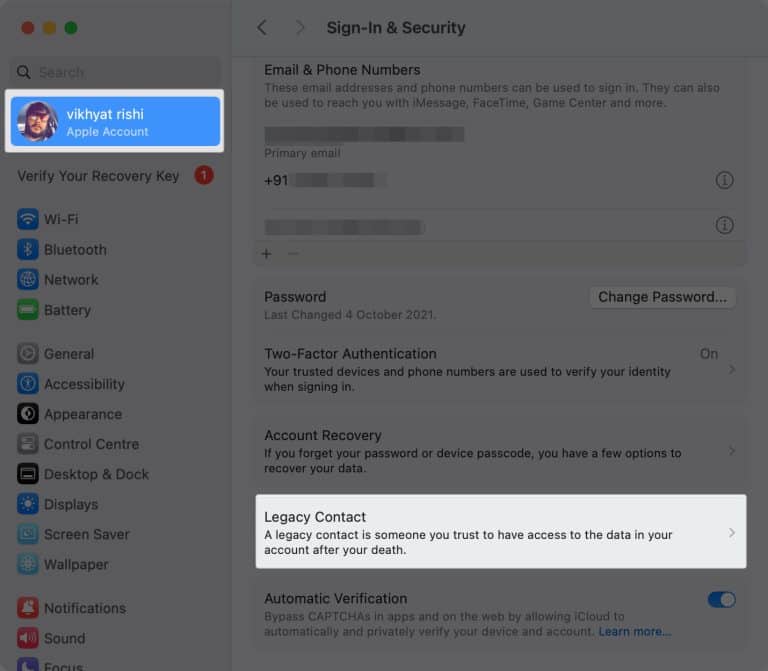Select Wallpaper in the sidebar
The image size is (768, 671).
tap(75, 564)
